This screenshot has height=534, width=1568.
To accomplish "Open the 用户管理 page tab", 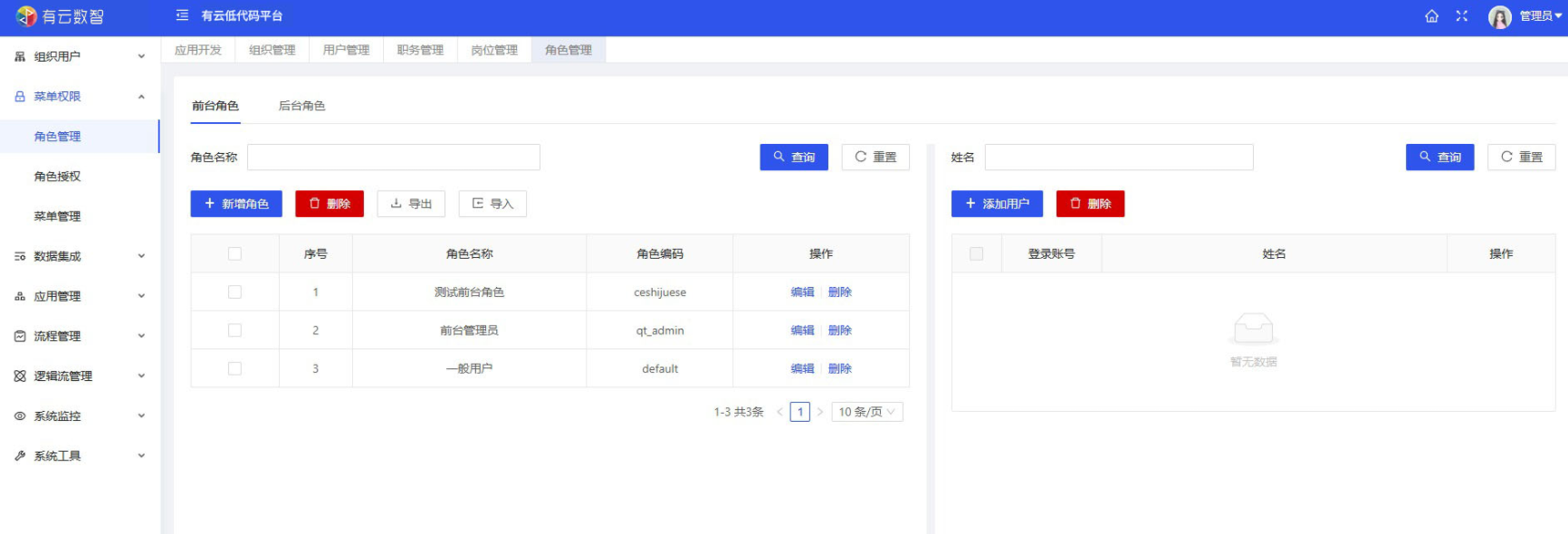I will click(346, 50).
